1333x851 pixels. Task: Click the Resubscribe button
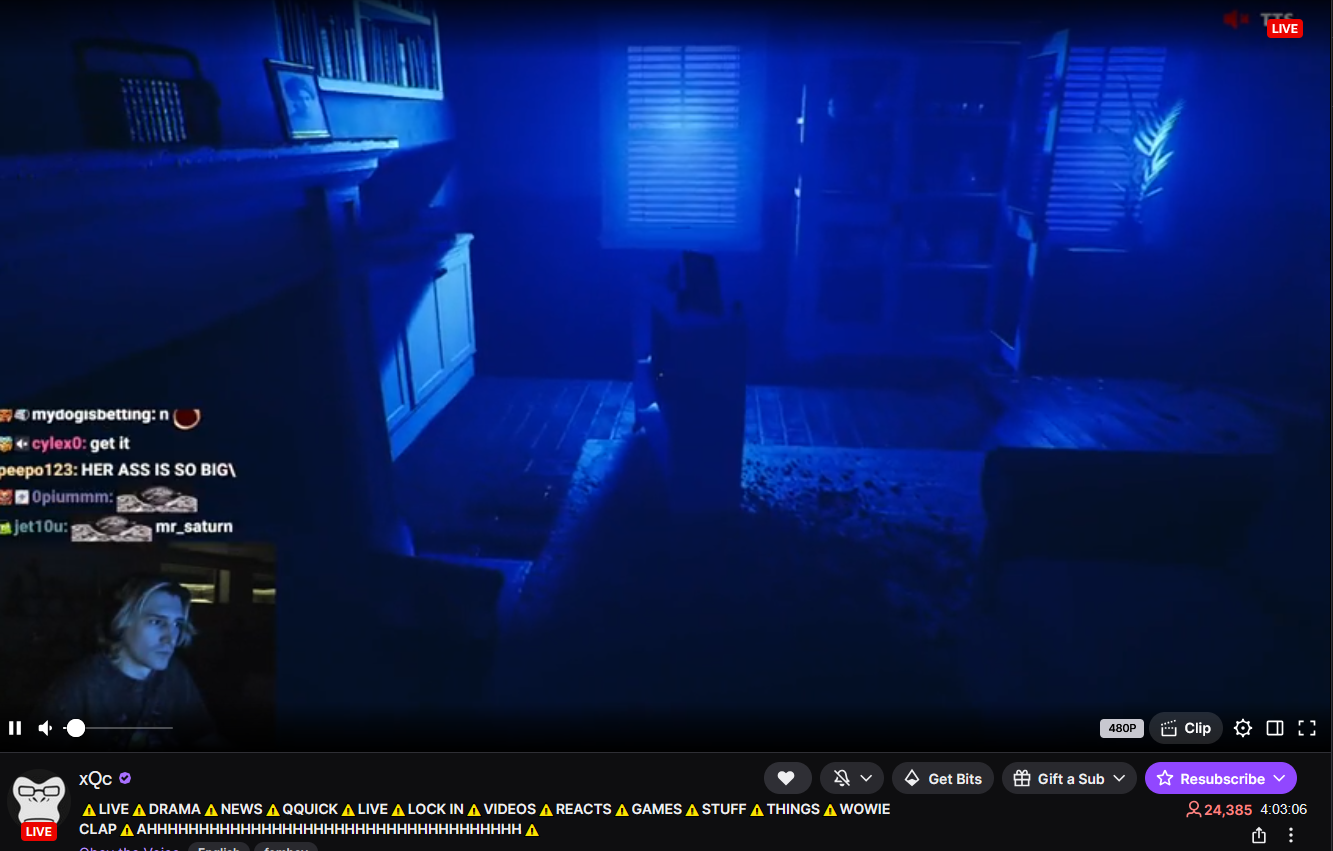1220,778
